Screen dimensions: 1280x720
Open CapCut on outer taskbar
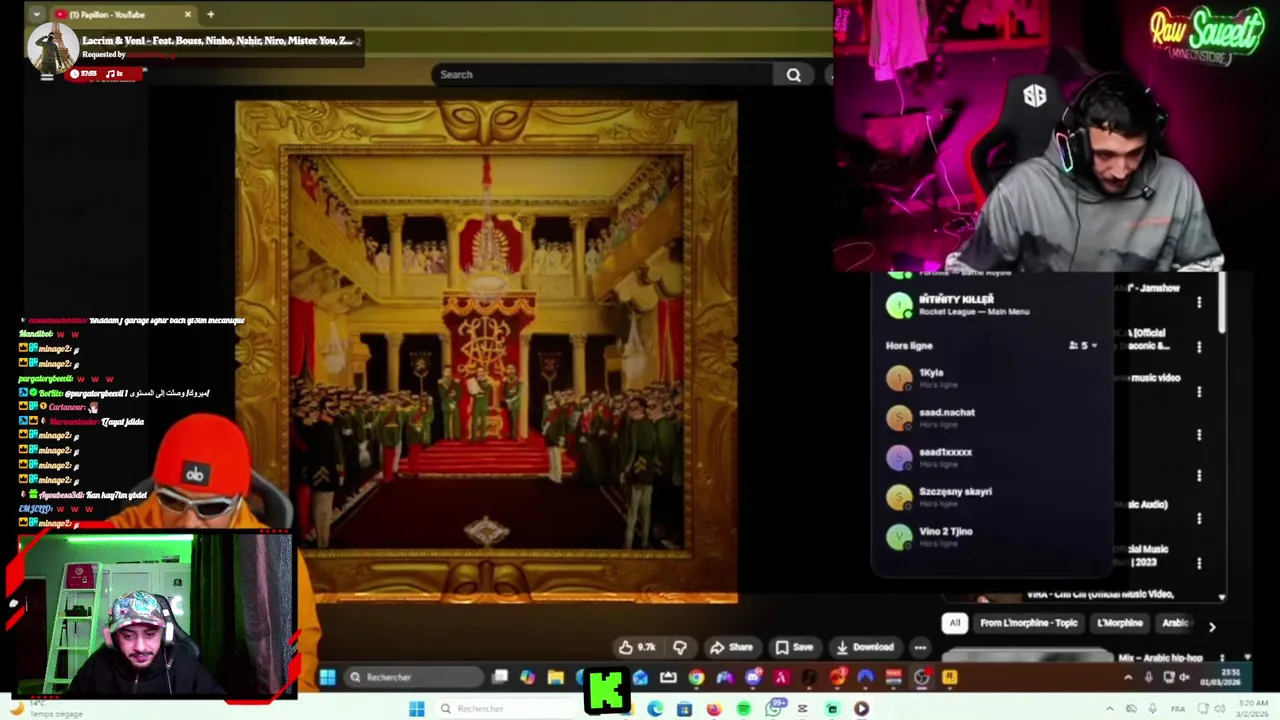pyautogui.click(x=802, y=709)
